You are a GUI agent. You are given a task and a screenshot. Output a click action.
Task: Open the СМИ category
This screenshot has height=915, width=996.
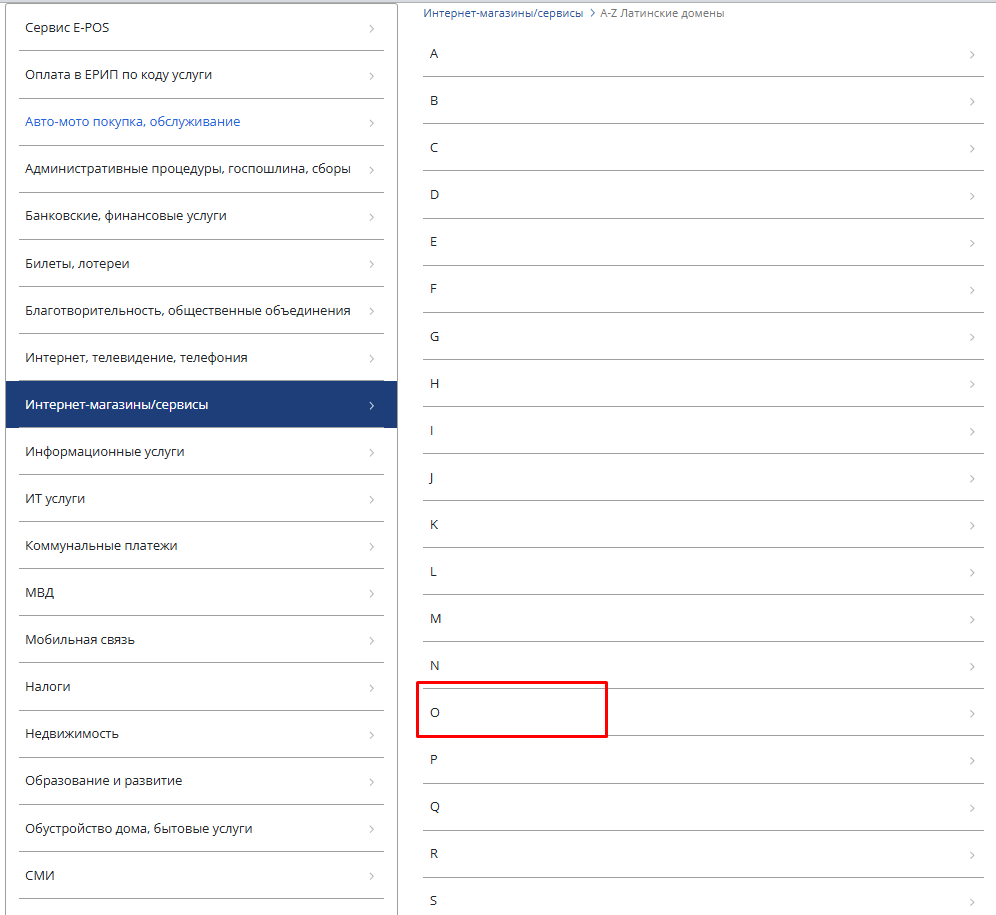pos(201,876)
